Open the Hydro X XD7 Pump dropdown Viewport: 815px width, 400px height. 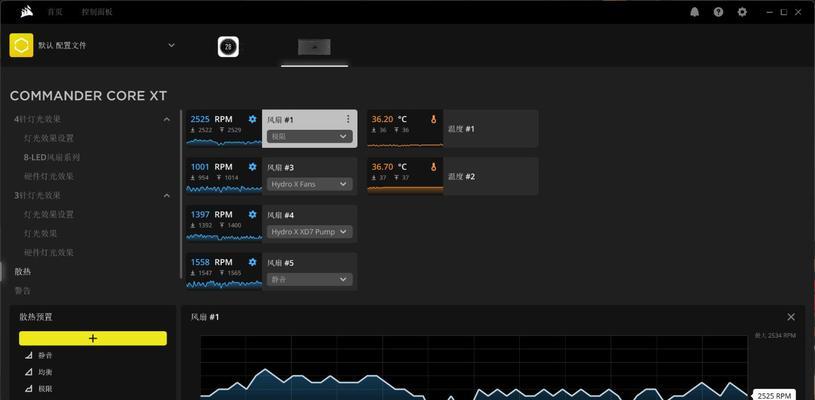tap(310, 232)
